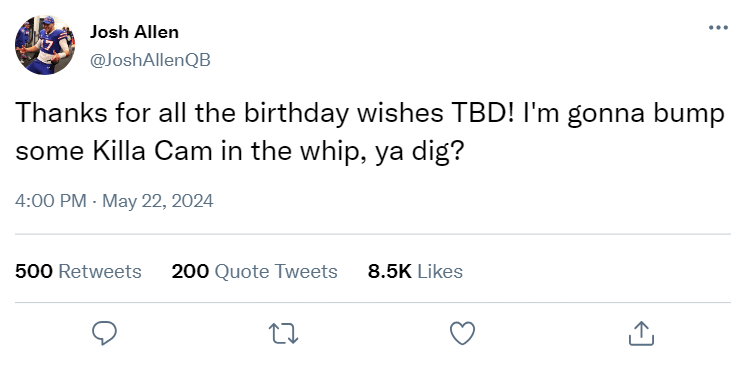Click the 200 quote count number

pyautogui.click(x=190, y=271)
